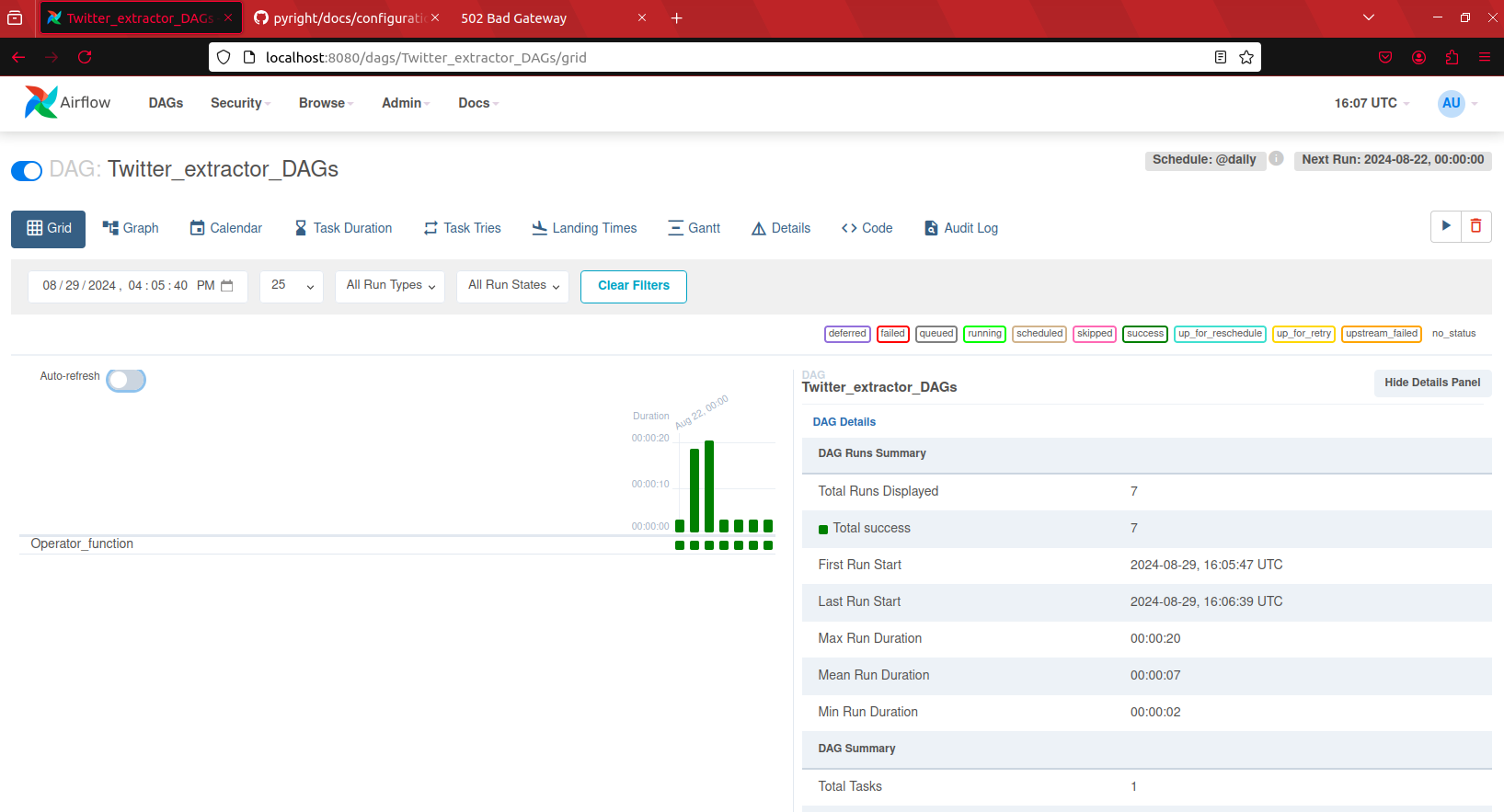Screen dimensions: 1504x812
Task: Click the scheduled status legend badge
Action: (x=1039, y=334)
